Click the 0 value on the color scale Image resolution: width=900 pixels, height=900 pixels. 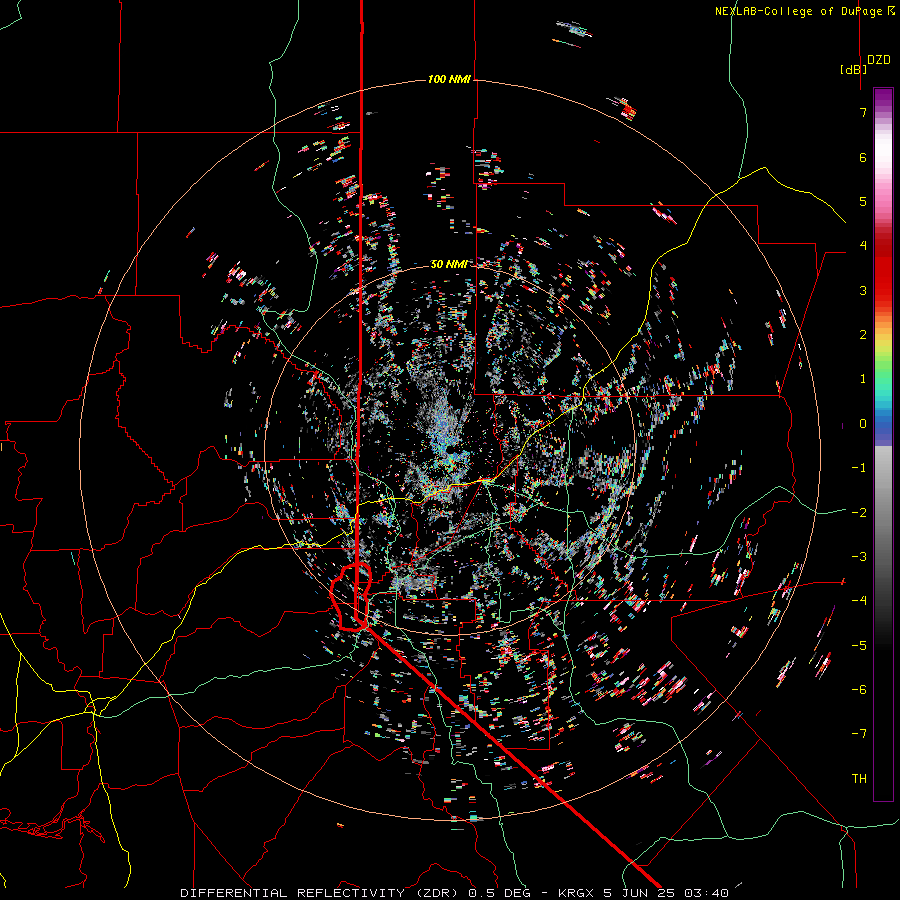pyautogui.click(x=863, y=424)
